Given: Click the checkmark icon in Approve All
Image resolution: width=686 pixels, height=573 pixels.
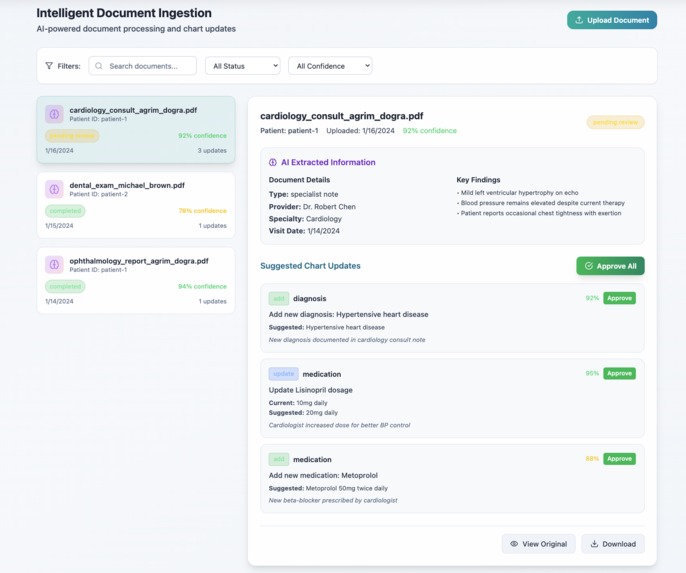Looking at the screenshot, I should pos(588,266).
